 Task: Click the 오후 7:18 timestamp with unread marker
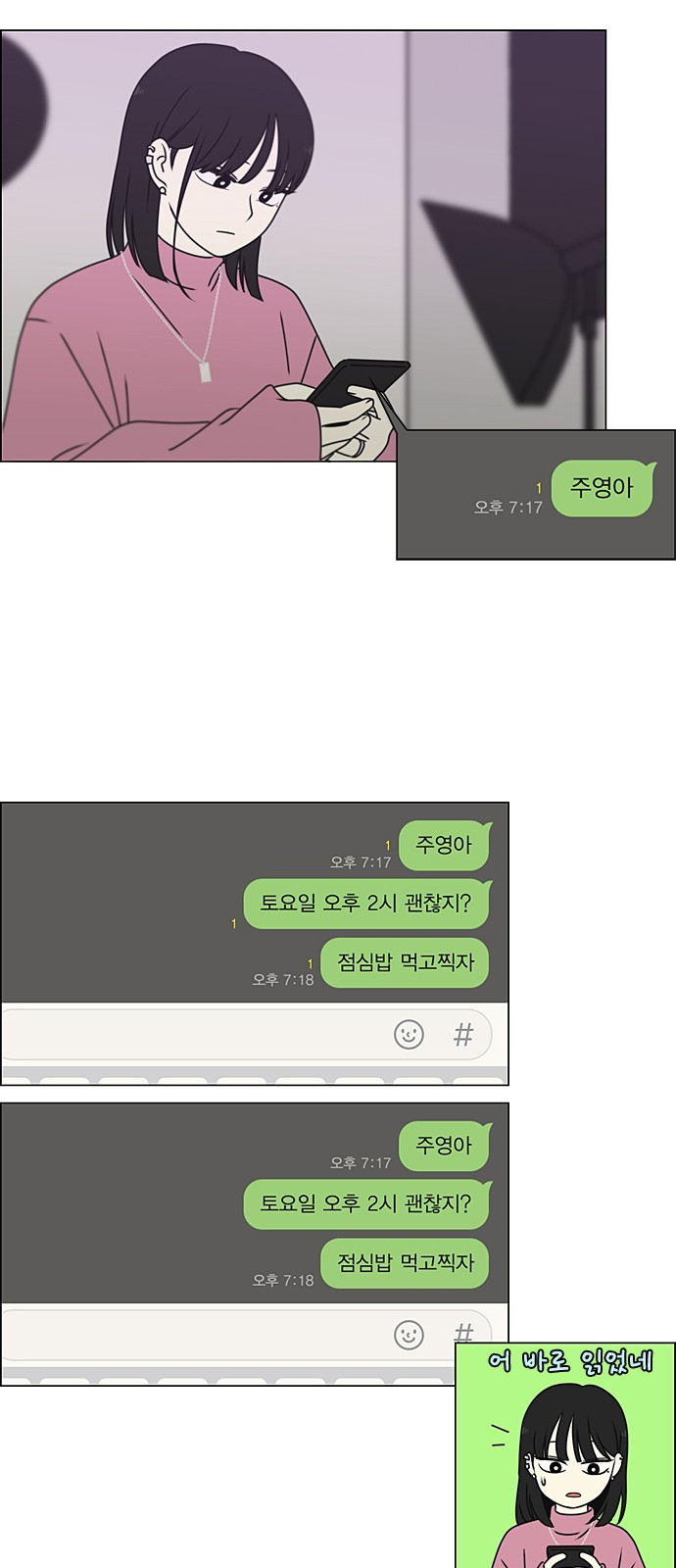click(283, 979)
